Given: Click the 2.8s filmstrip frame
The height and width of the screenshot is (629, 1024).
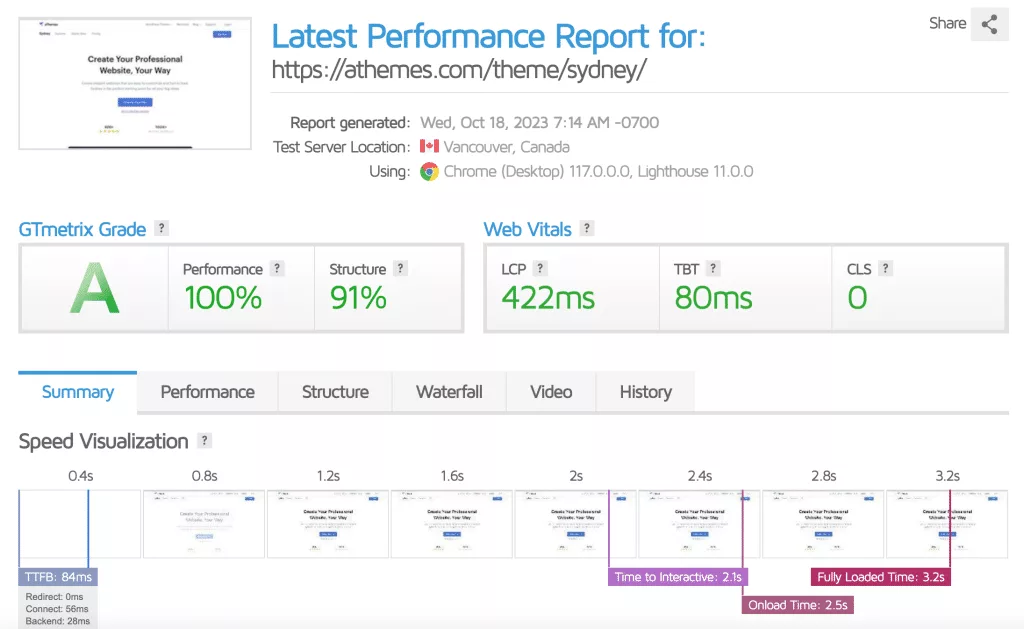Looking at the screenshot, I should [x=823, y=524].
